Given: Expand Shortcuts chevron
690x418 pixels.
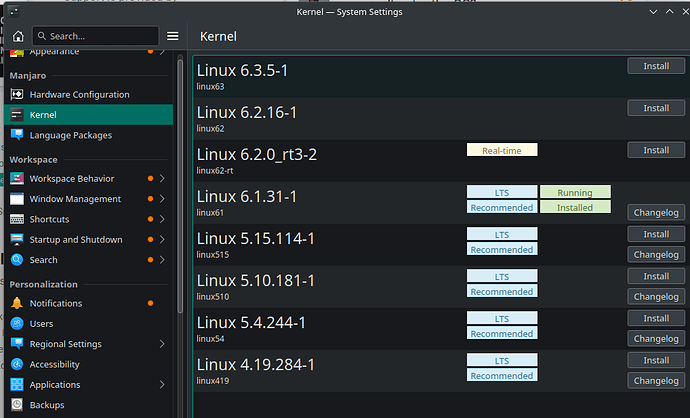Looking at the screenshot, I should pyautogui.click(x=162, y=219).
